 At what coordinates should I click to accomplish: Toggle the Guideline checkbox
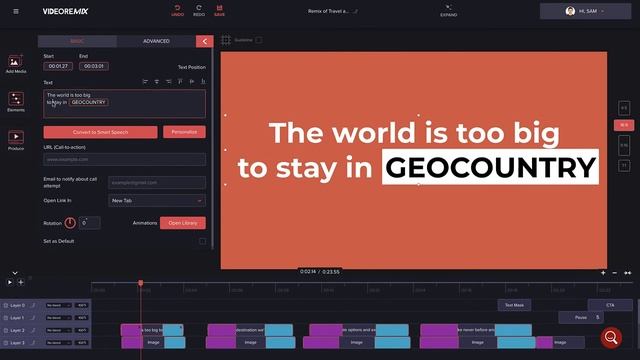[259, 40]
